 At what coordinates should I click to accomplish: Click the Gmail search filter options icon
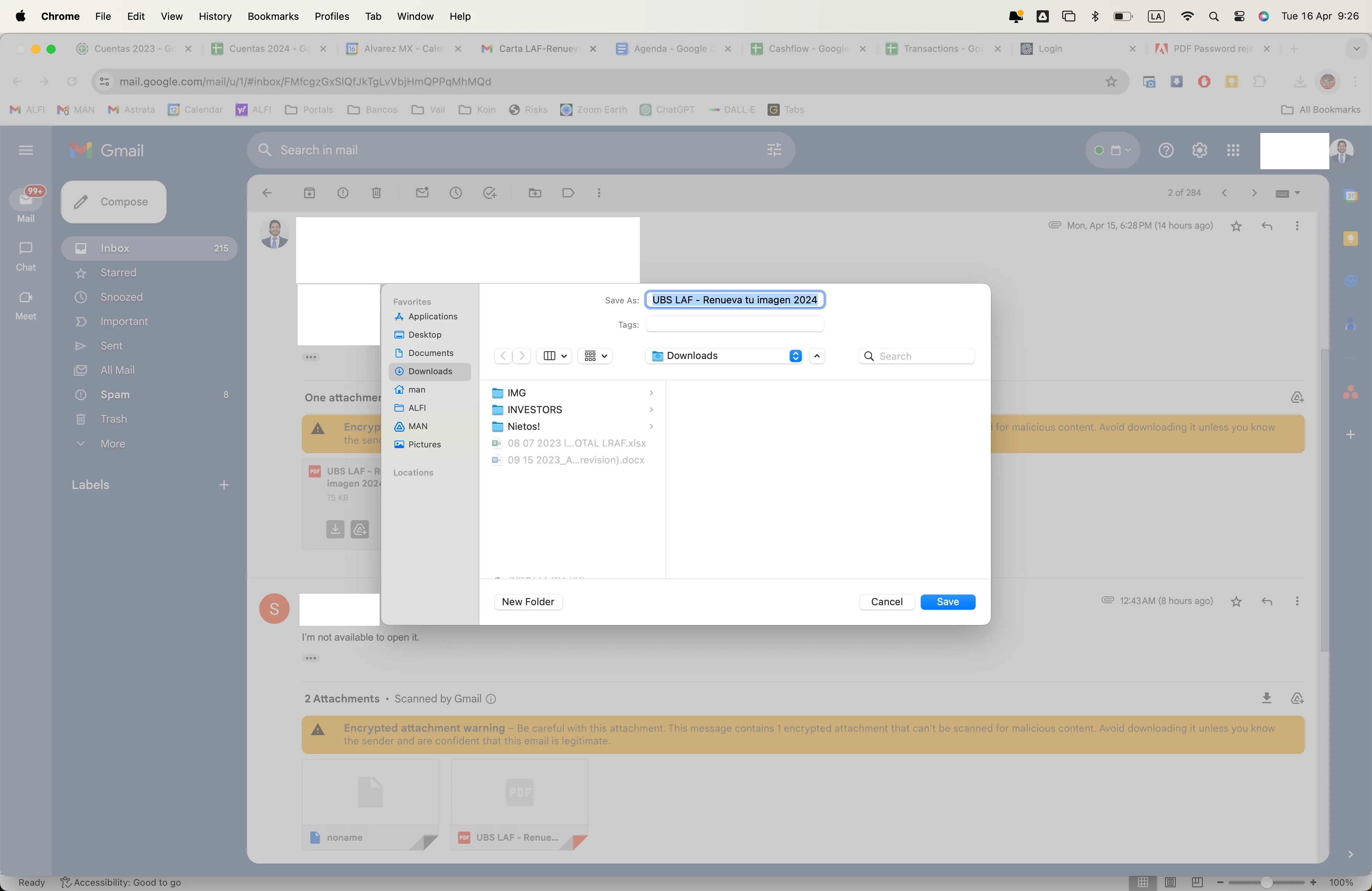click(774, 151)
